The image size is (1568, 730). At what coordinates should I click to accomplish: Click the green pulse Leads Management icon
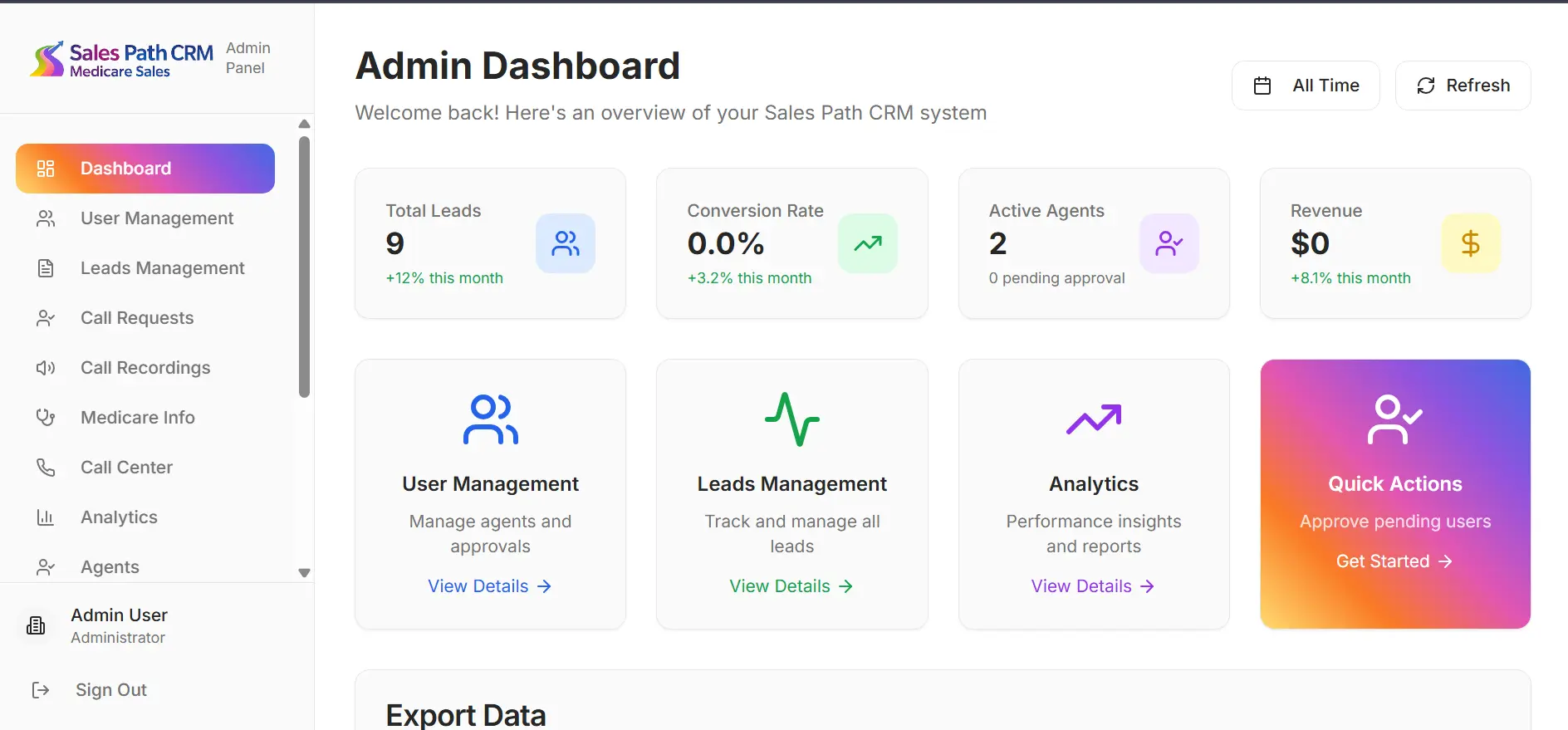[x=791, y=419]
